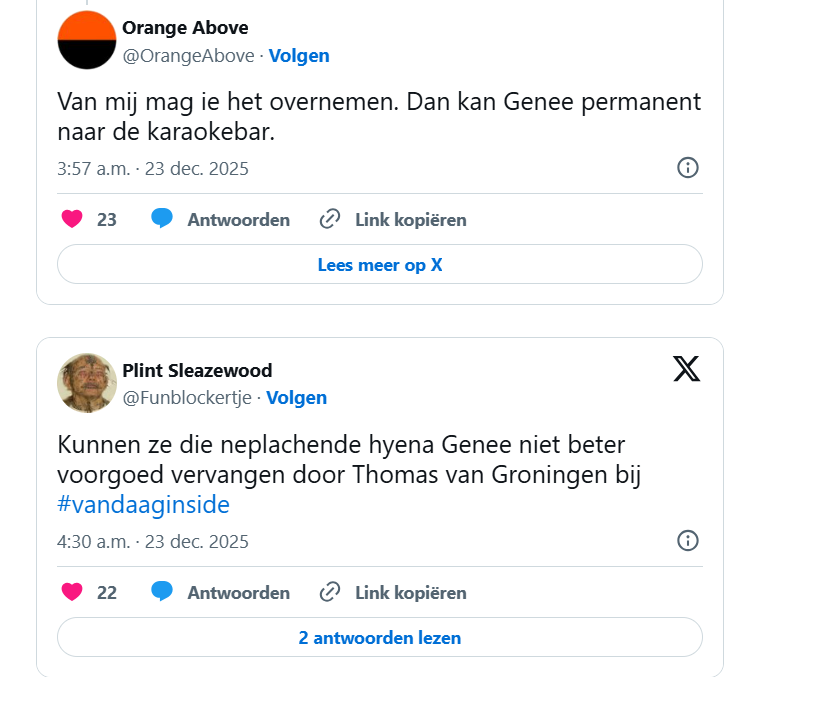
Task: Follow Funblockertje via the Volgen link
Action: [x=296, y=398]
